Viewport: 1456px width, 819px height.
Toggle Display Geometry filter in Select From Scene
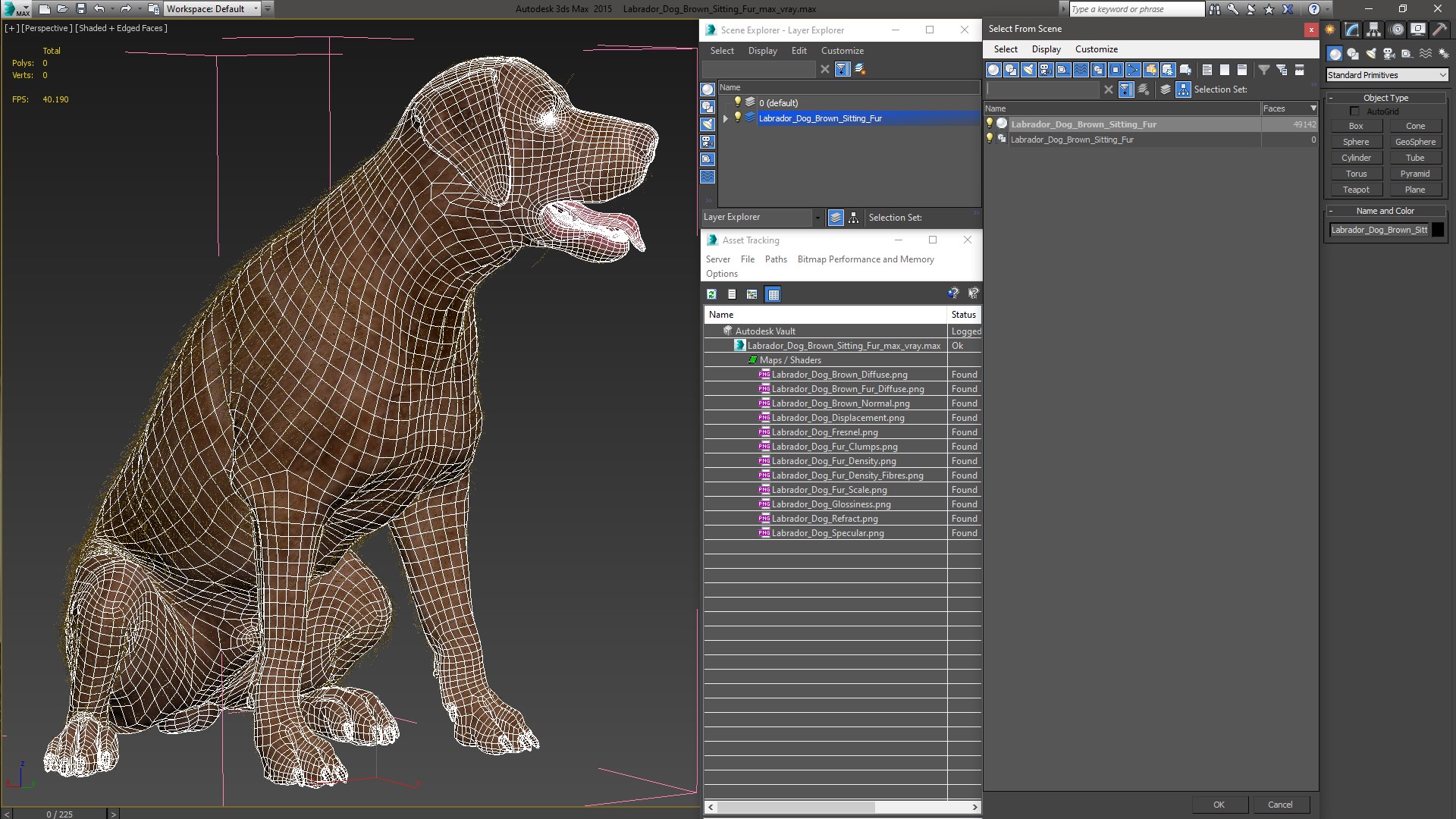pos(993,70)
